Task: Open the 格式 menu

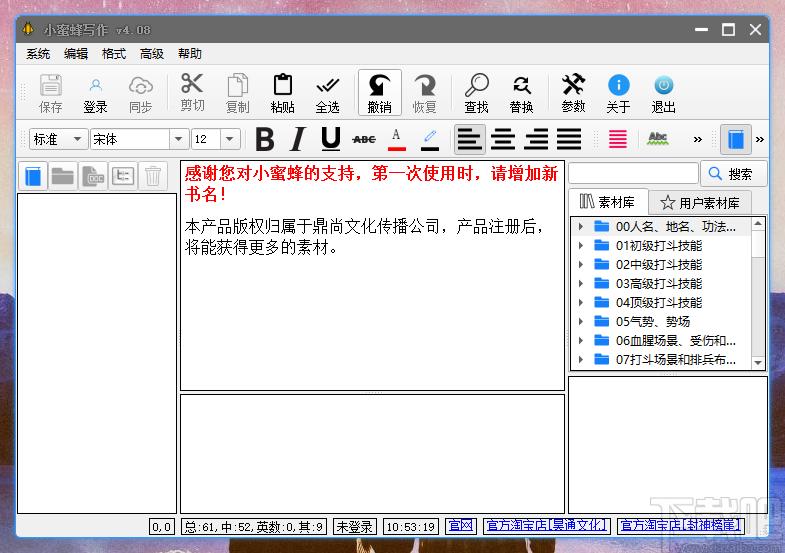Action: [x=114, y=54]
